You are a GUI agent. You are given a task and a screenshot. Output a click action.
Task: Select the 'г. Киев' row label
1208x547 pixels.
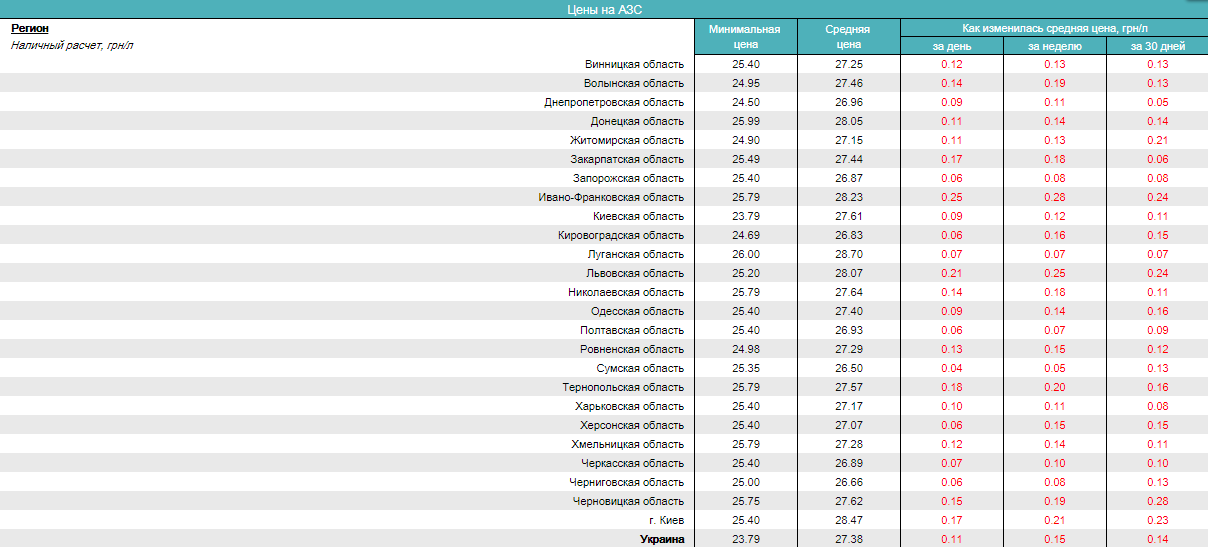click(666, 520)
